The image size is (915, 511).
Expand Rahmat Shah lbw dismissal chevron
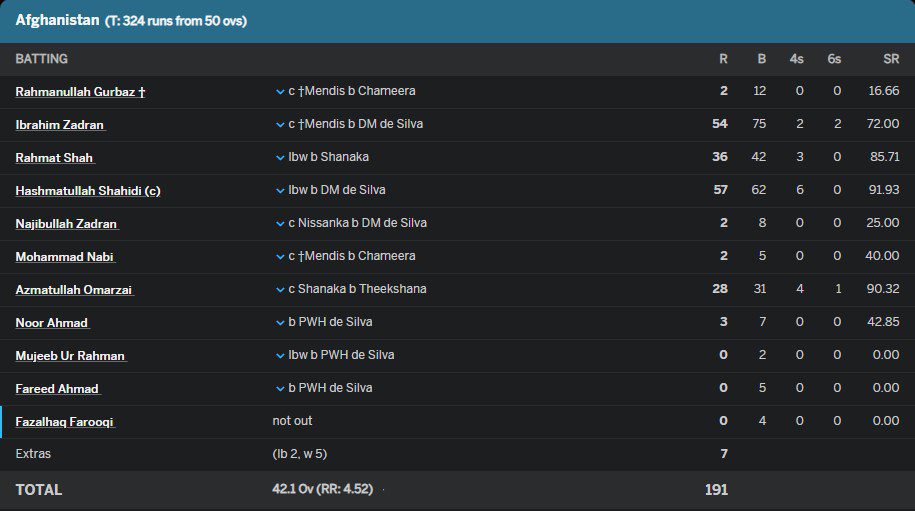point(280,157)
